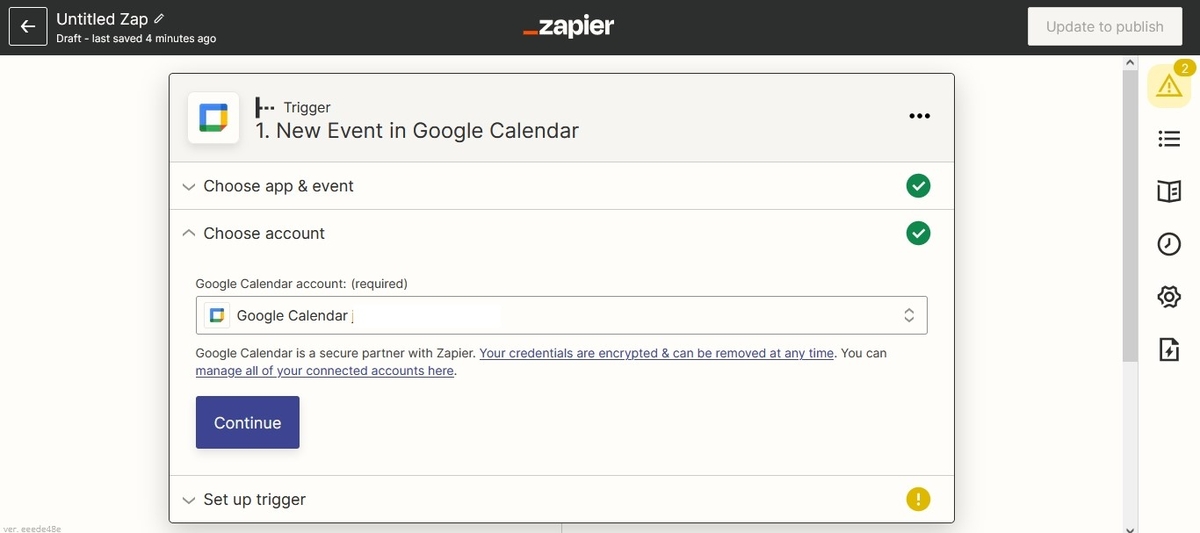Open the Zap outline list icon
The image size is (1200, 533).
coord(1168,139)
